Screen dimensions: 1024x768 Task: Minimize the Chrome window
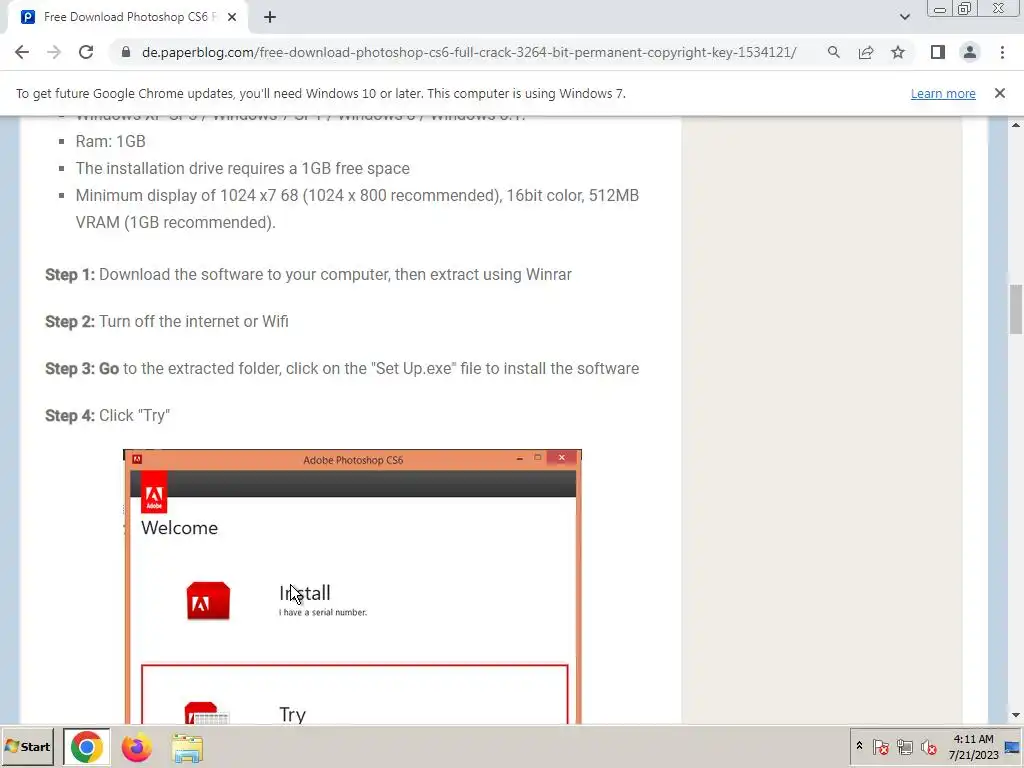(940, 9)
